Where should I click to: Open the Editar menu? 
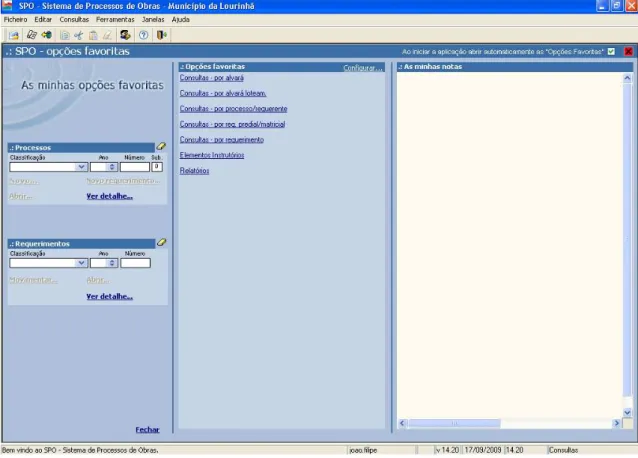pos(43,20)
